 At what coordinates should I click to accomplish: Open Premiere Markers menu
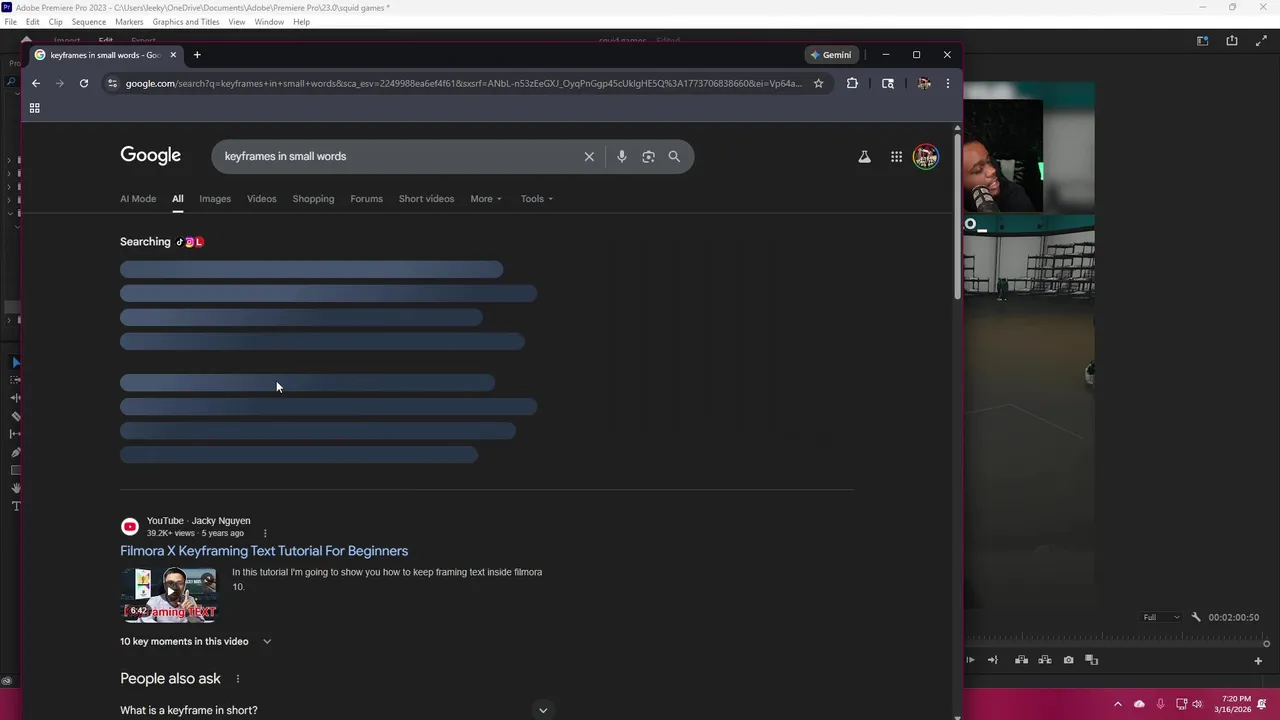click(129, 22)
